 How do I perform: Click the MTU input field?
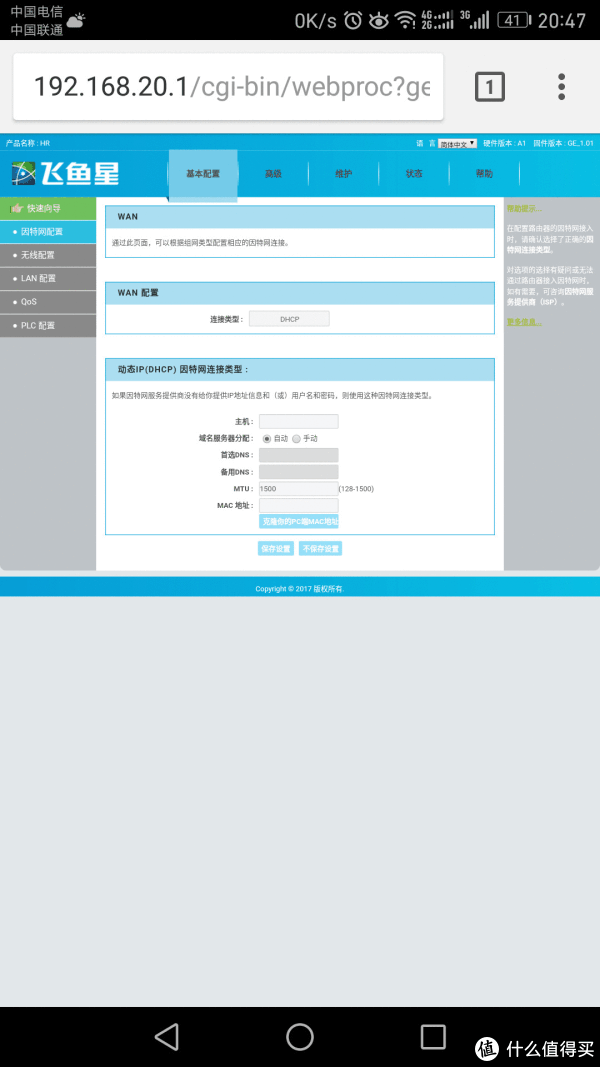[x=298, y=488]
